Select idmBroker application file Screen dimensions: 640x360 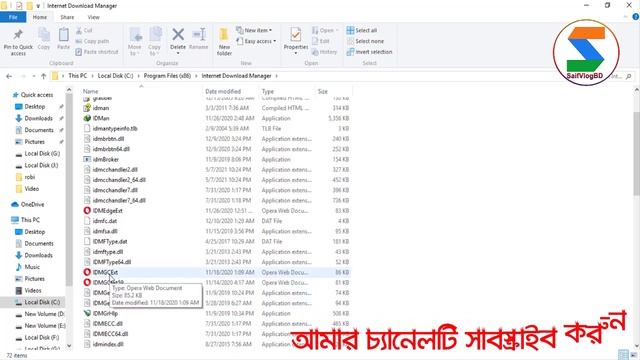pos(105,160)
